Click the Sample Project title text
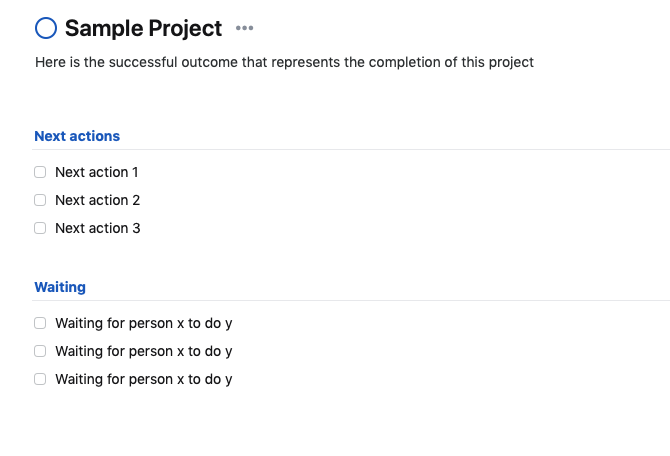Screen dimensions: 670x456 (x=143, y=29)
